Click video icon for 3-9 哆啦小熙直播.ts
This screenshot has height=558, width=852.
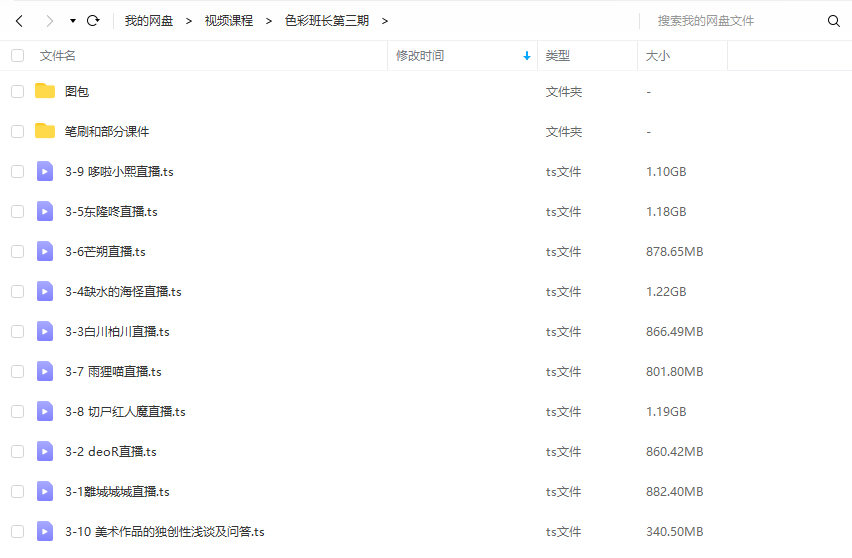(45, 171)
